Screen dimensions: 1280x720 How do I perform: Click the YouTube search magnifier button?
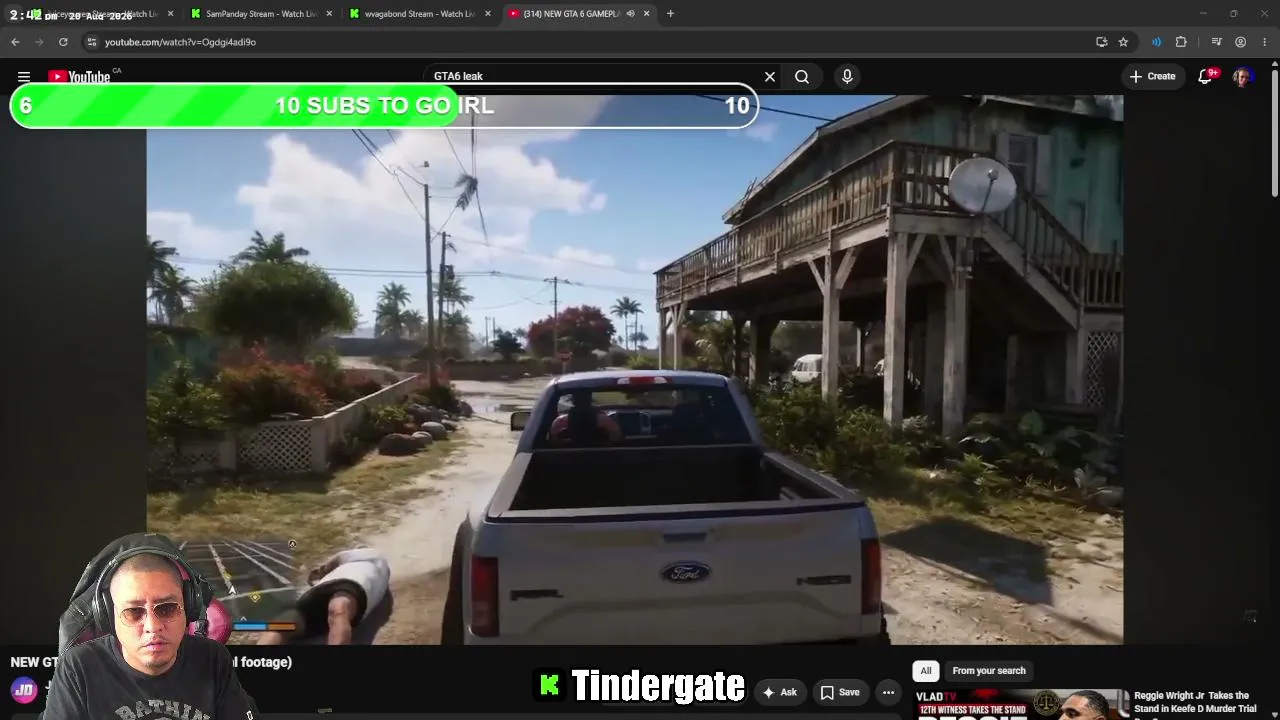(802, 76)
